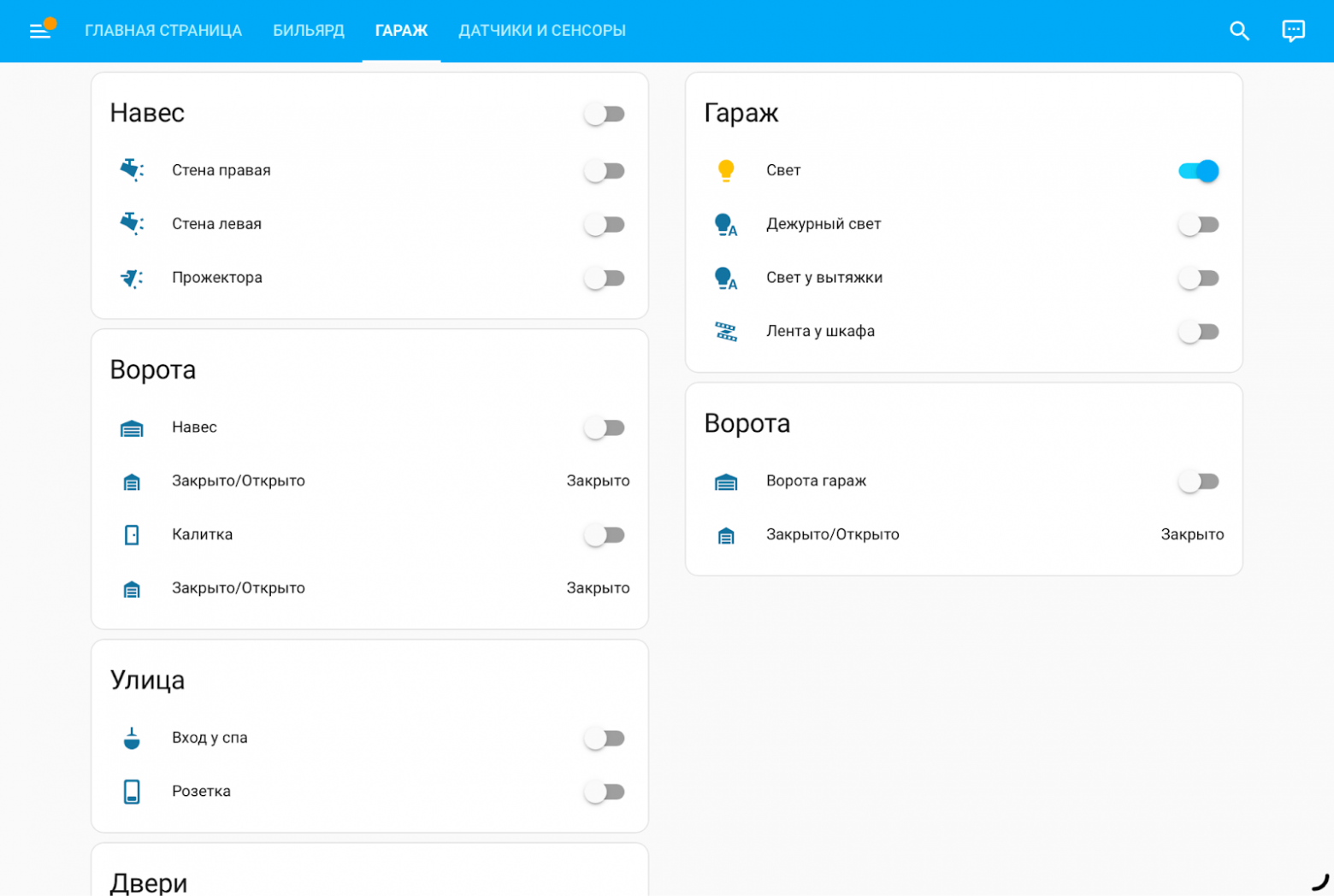Image resolution: width=1334 pixels, height=896 pixels.
Task: Open the assistant chat icon
Action: click(1293, 32)
